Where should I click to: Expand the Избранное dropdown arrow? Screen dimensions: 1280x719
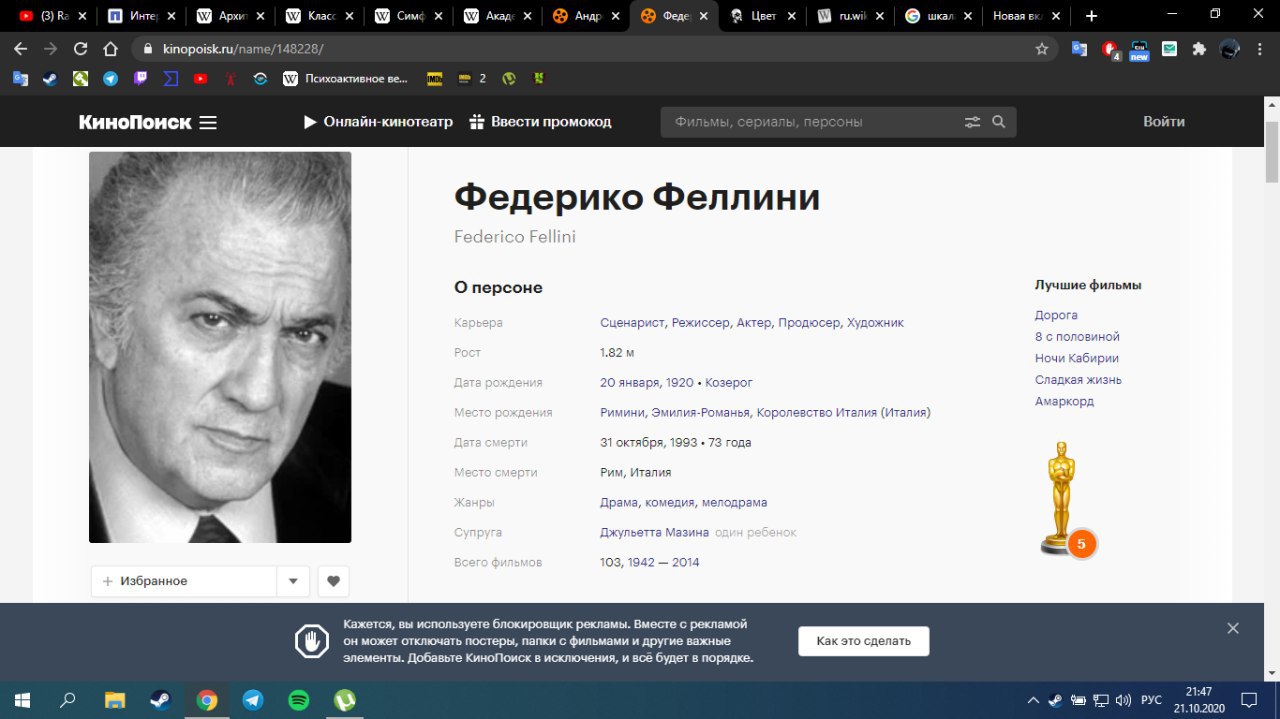click(293, 581)
